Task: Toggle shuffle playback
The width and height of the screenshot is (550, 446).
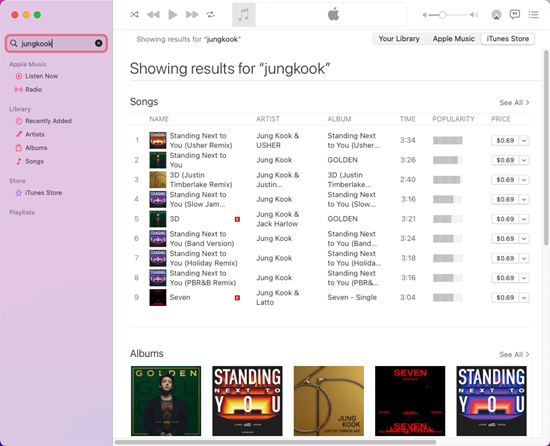Action: 134,14
